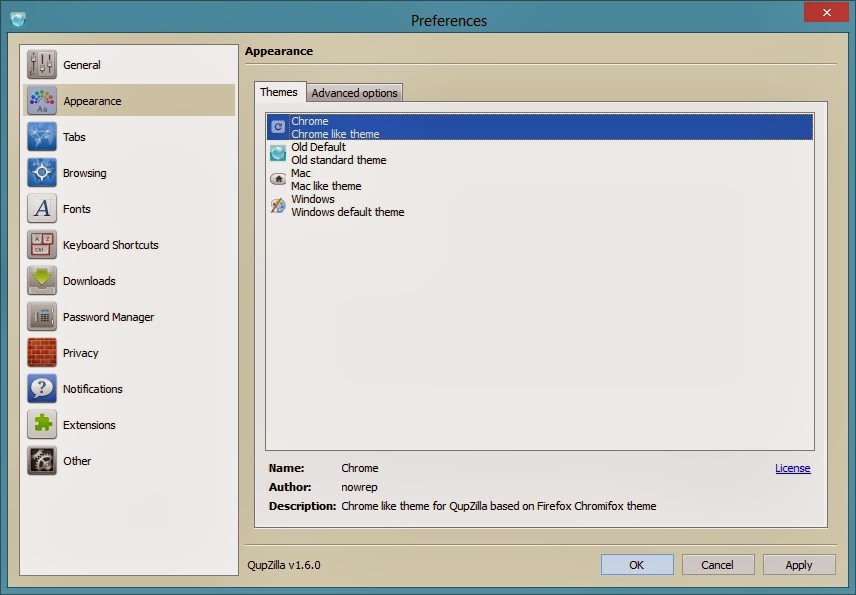
Task: Select 'Mac like theme' text
Action: 326,186
